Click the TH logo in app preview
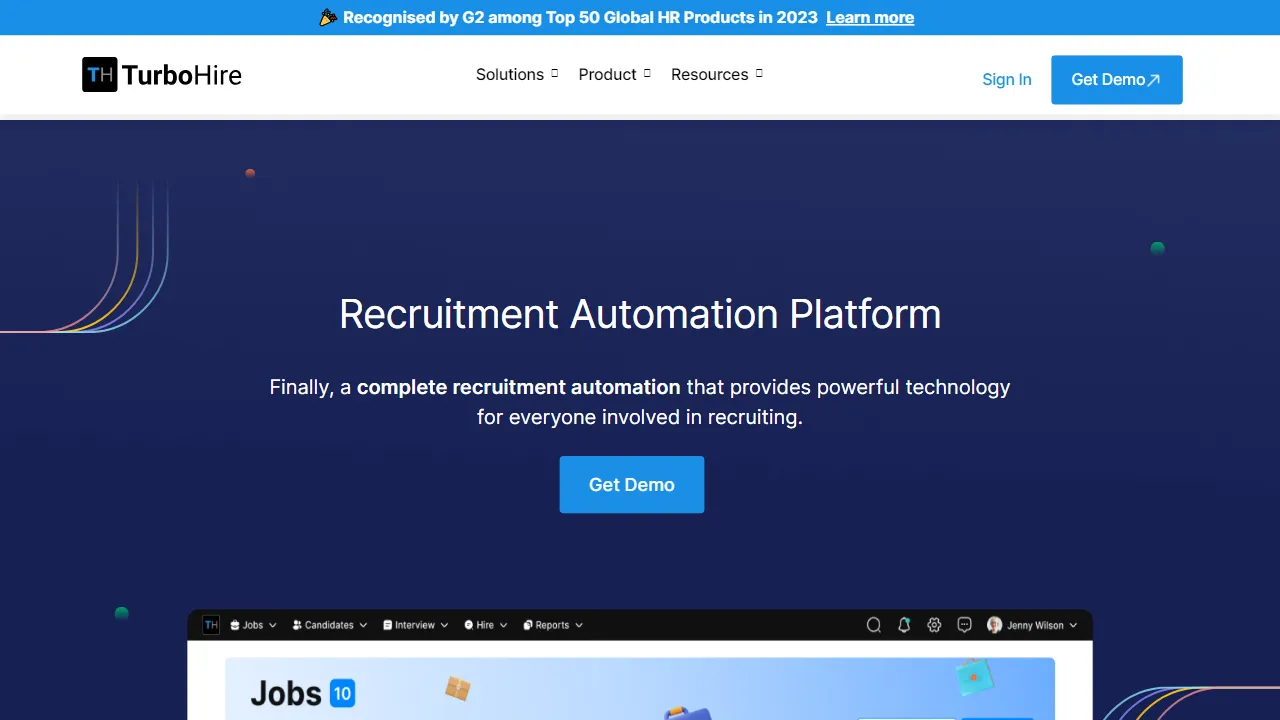 (211, 625)
